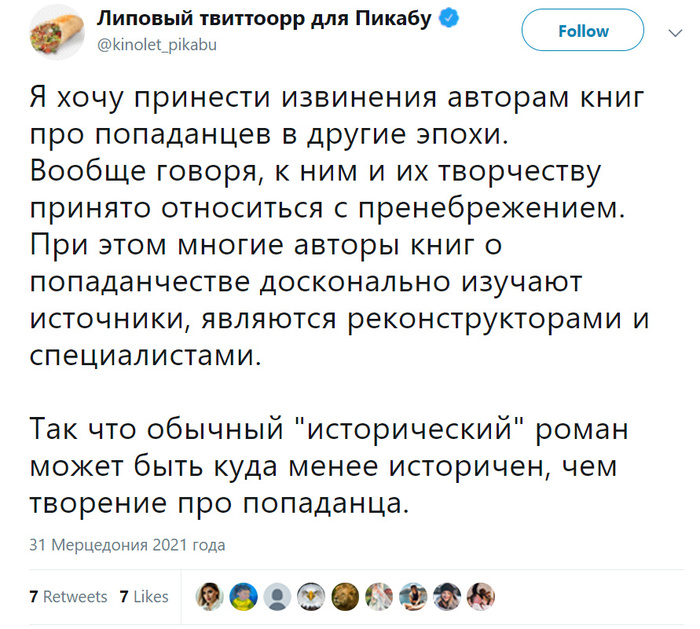
Task: Open the woman in black beanie avatar
Action: [x=447, y=596]
